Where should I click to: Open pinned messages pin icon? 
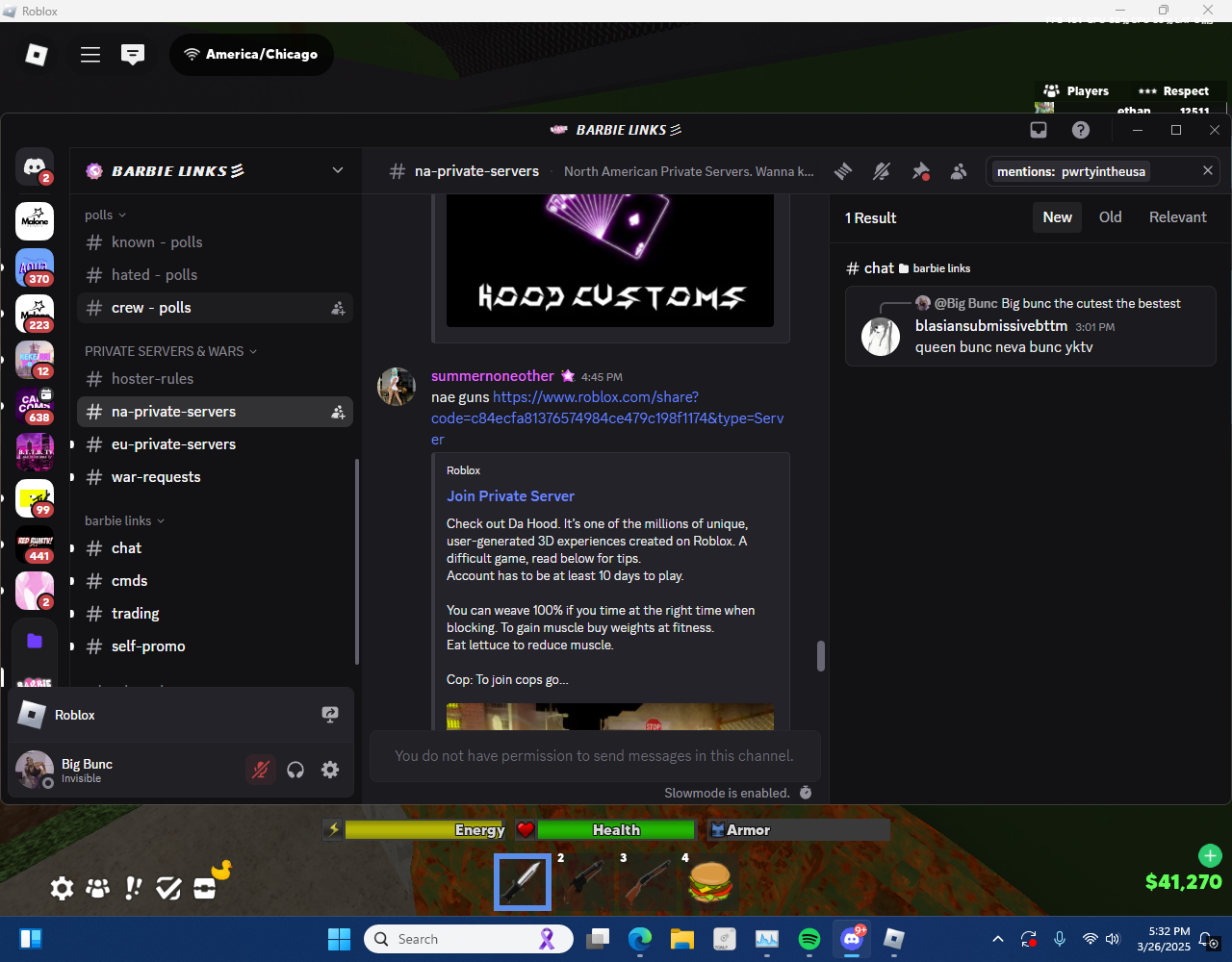pos(920,171)
